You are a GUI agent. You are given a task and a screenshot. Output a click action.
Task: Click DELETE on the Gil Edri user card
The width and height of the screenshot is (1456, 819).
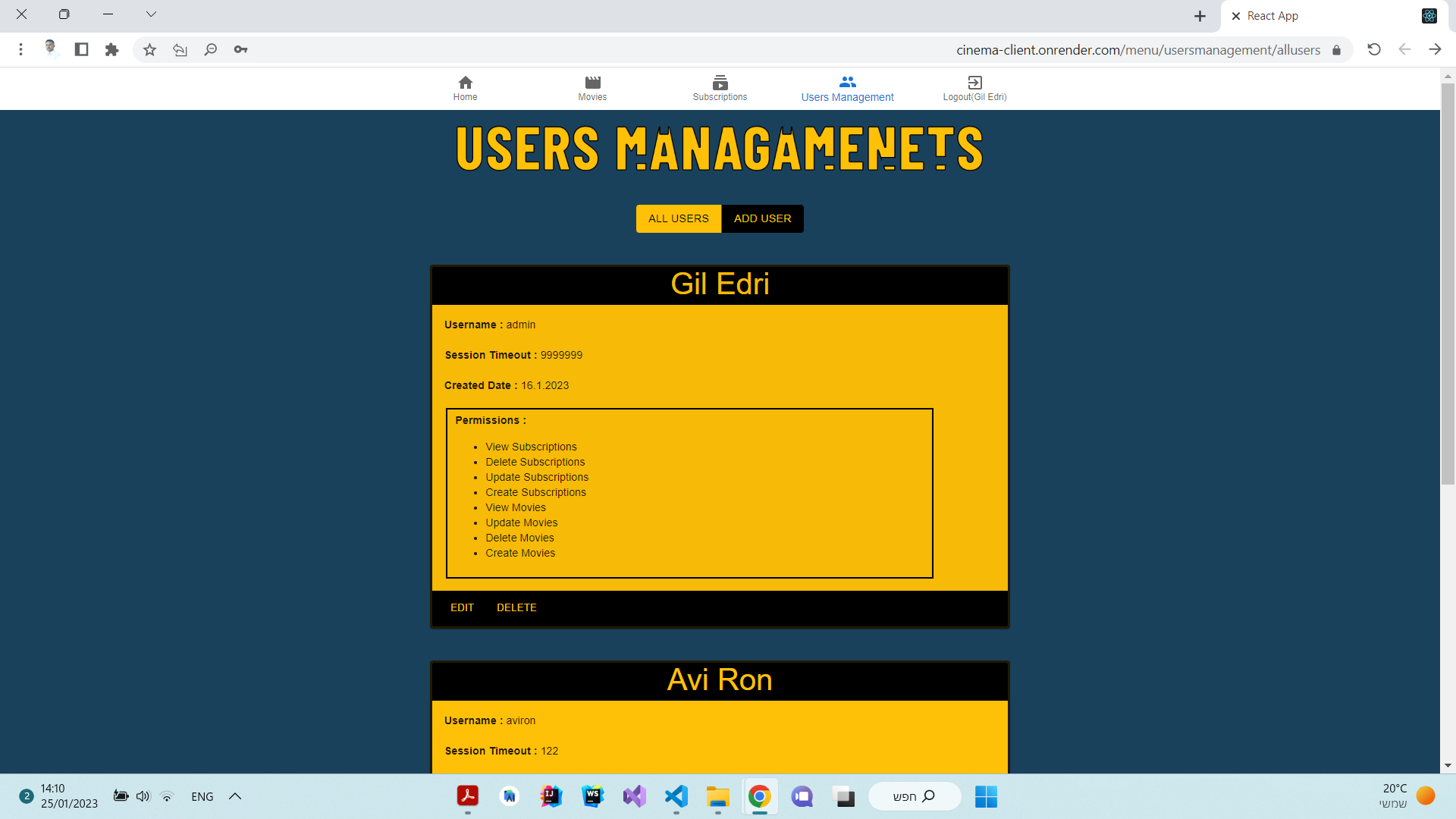516,607
